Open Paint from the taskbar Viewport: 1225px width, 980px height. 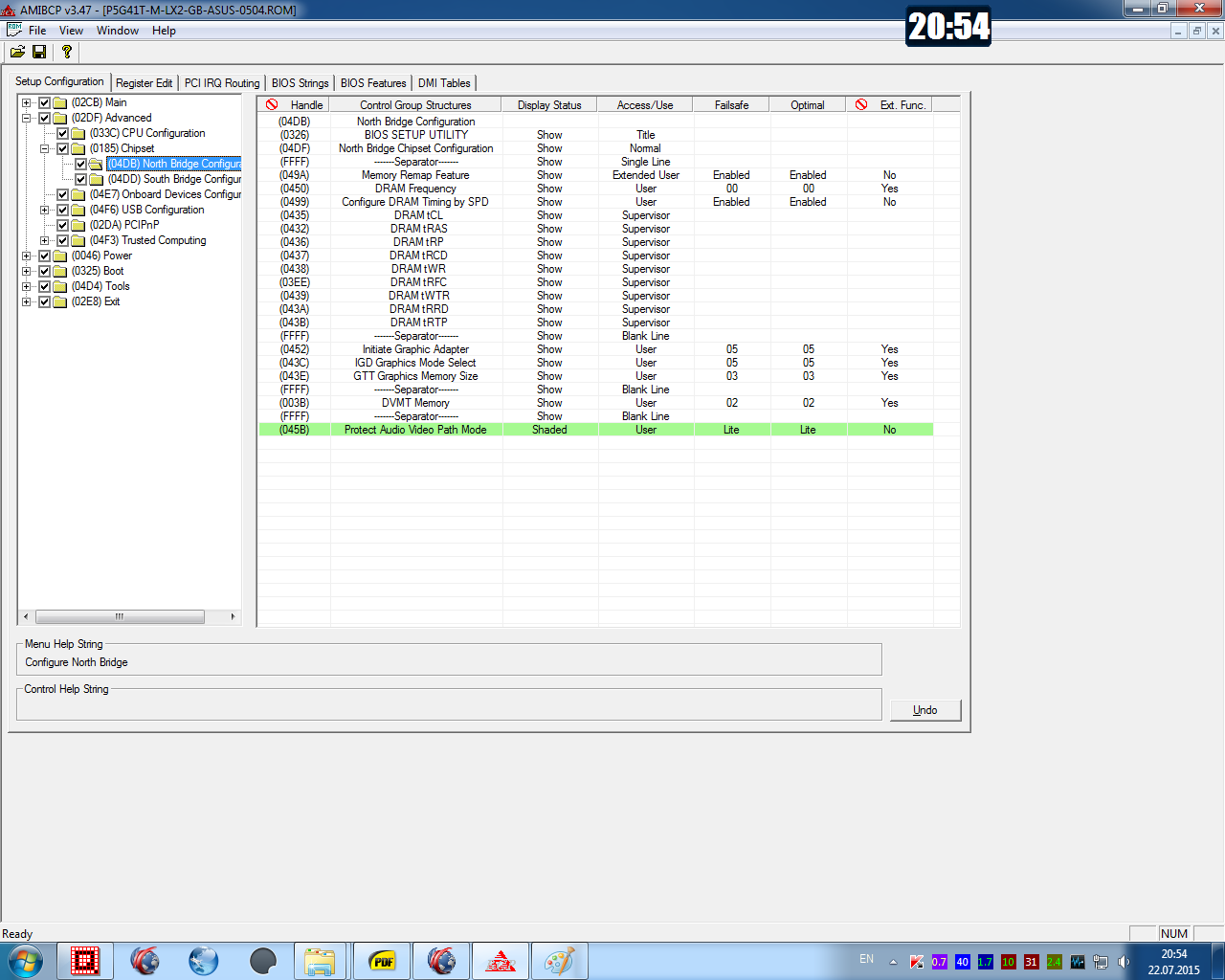[560, 961]
